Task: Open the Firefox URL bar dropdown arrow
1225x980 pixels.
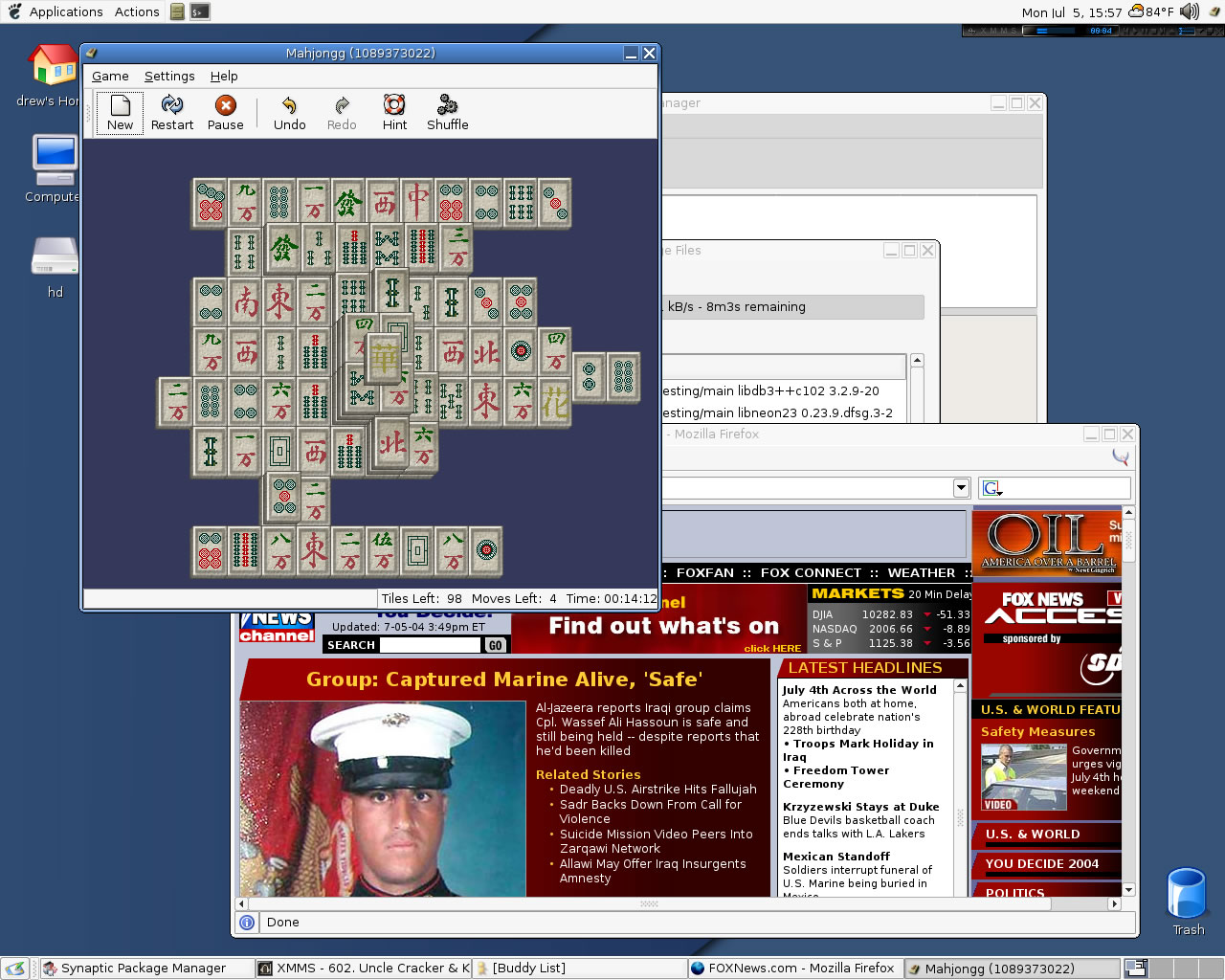Action: [x=961, y=488]
